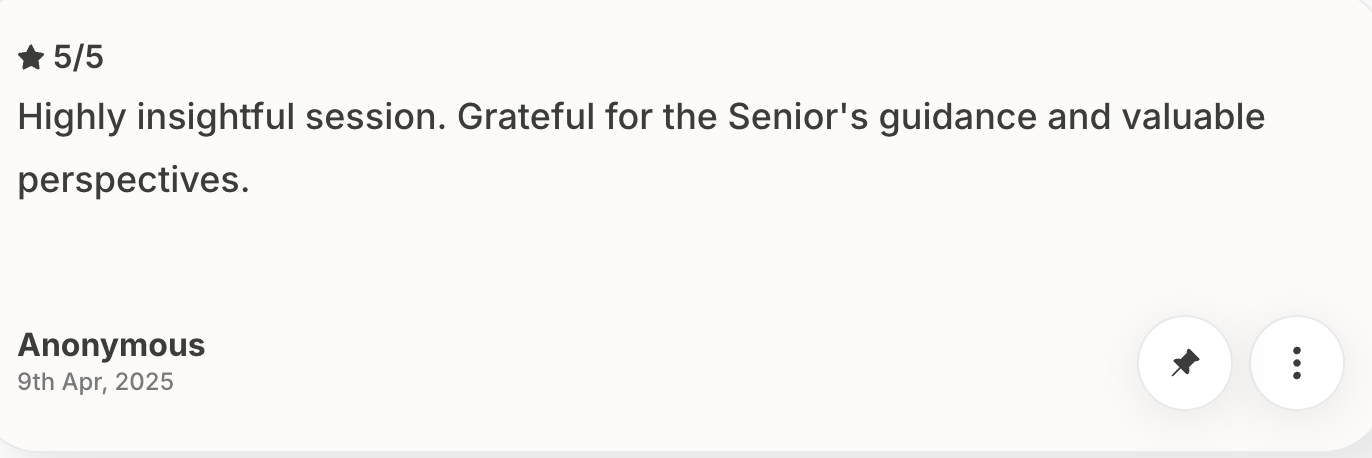Click the word "Senior's" in the review
Screen dimensions: 1372x458
(797, 118)
